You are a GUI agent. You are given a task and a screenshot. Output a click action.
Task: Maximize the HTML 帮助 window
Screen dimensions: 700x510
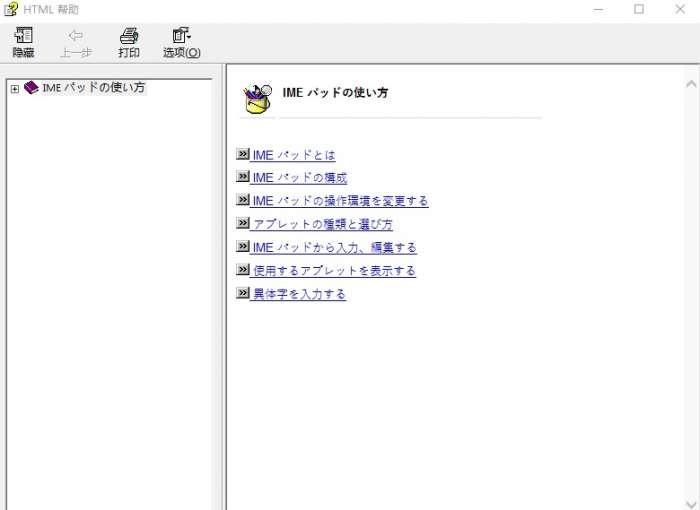pyautogui.click(x=639, y=9)
